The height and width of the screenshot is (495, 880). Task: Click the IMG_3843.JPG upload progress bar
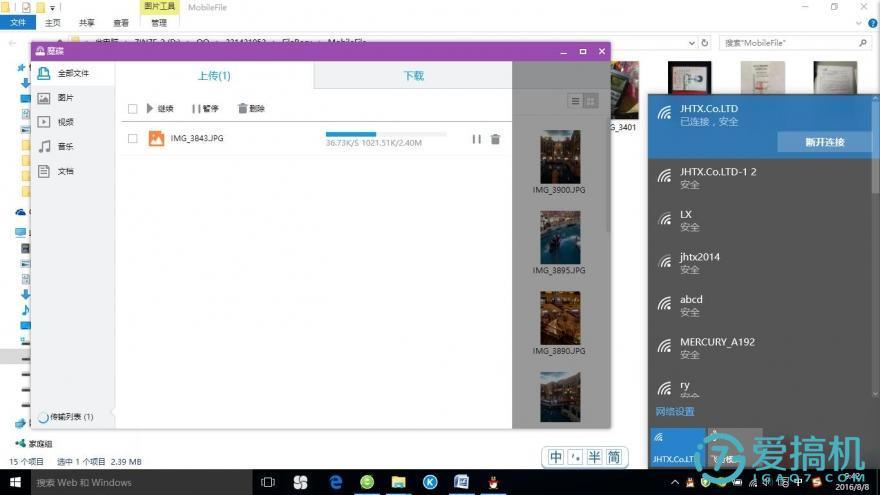[x=386, y=134]
